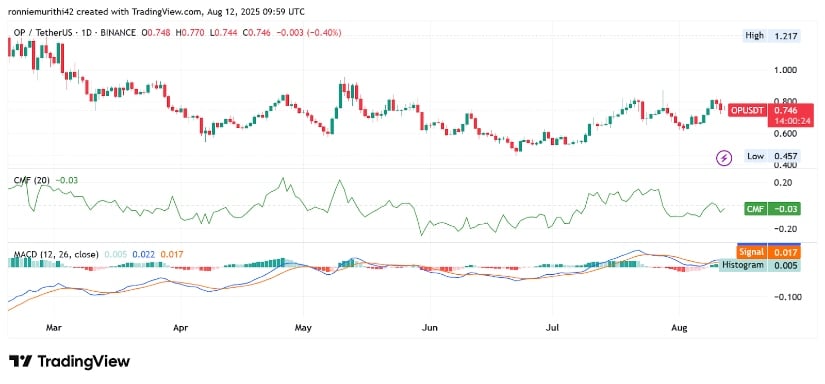Click the Apr date axis label
The width and height of the screenshot is (825, 384).
pos(180,328)
